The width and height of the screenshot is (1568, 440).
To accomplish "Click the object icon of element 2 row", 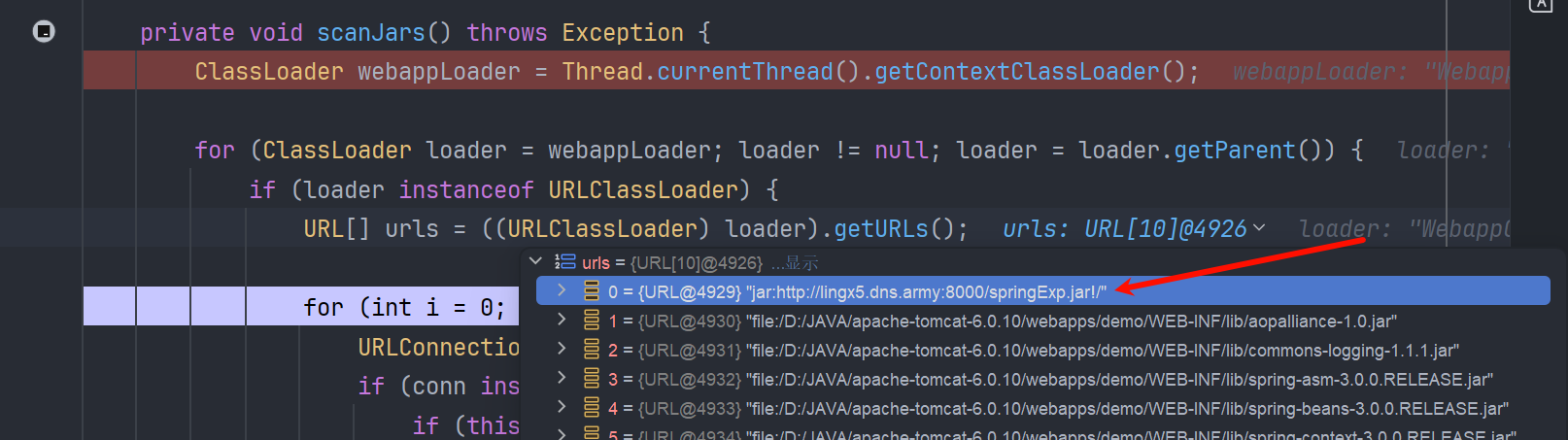I will tap(591, 349).
